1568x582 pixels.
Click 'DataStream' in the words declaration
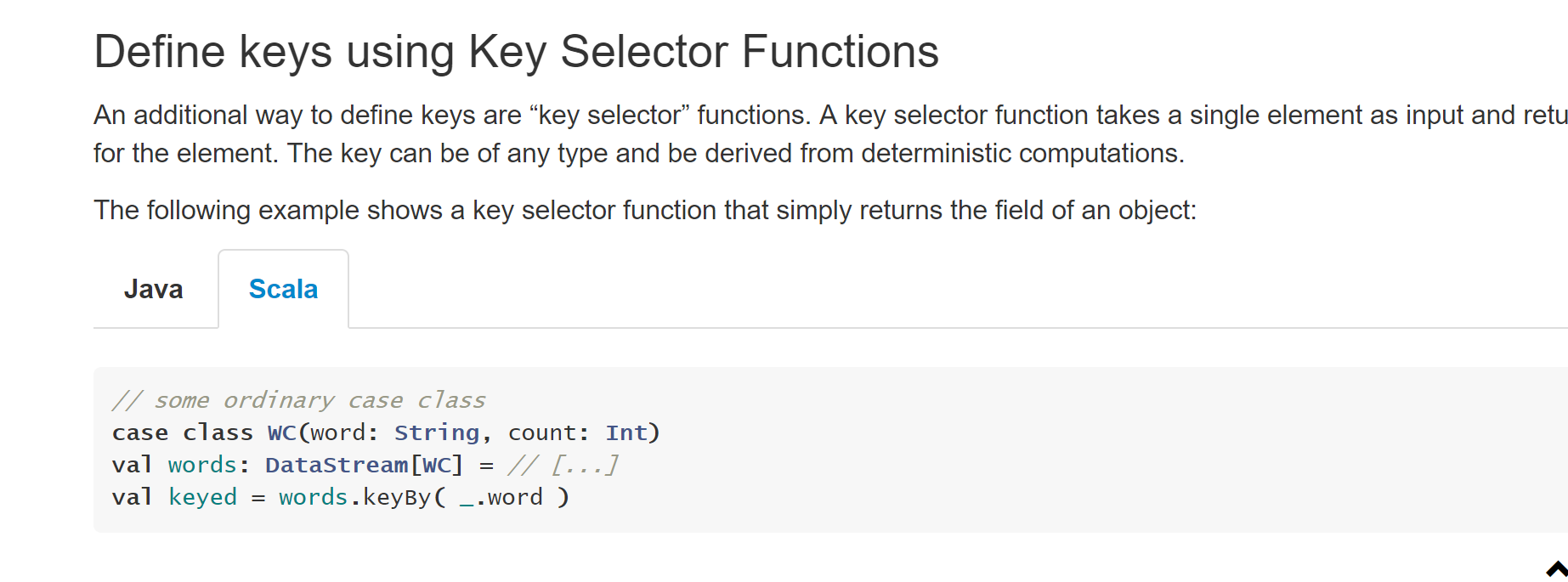coord(337,465)
